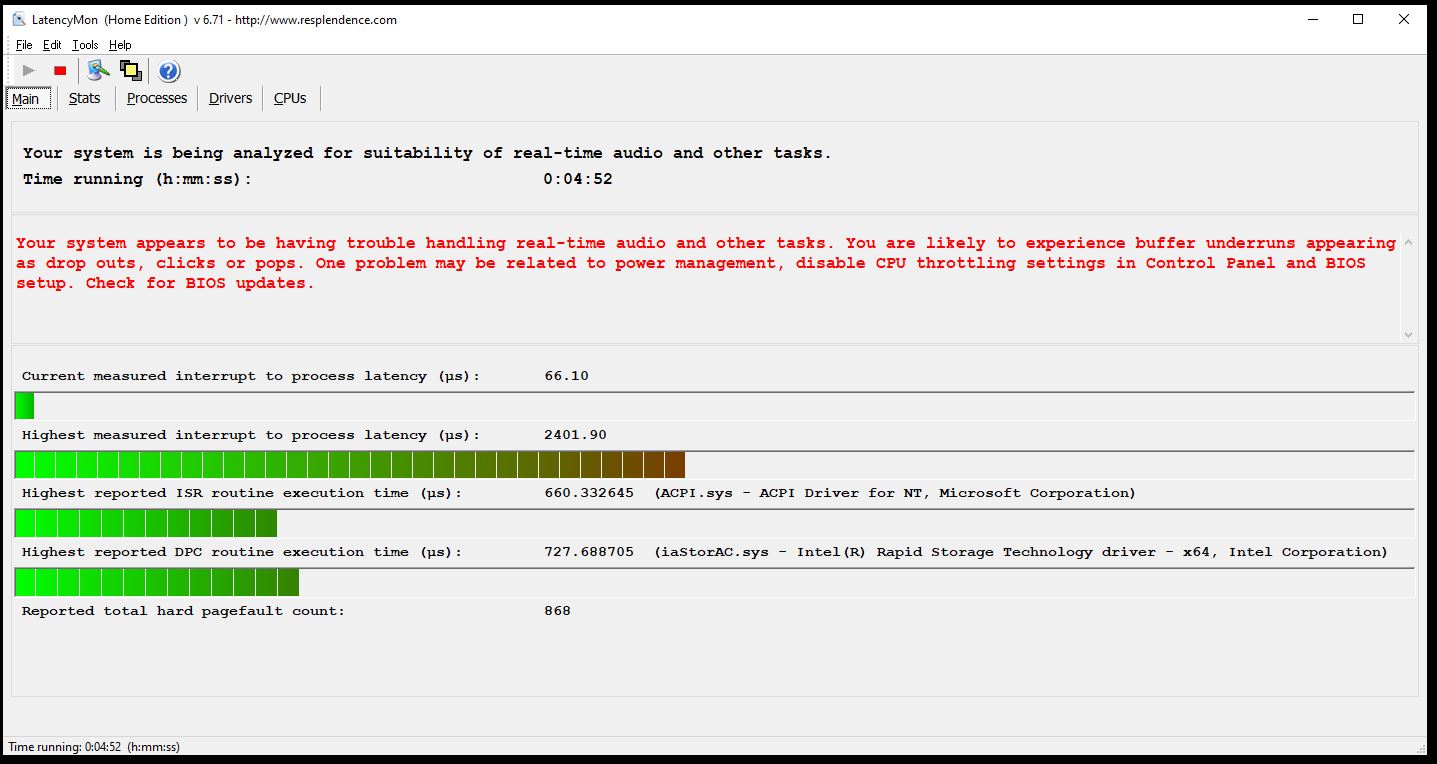
Task: Click the copy windows toolbar icon
Action: (x=130, y=70)
